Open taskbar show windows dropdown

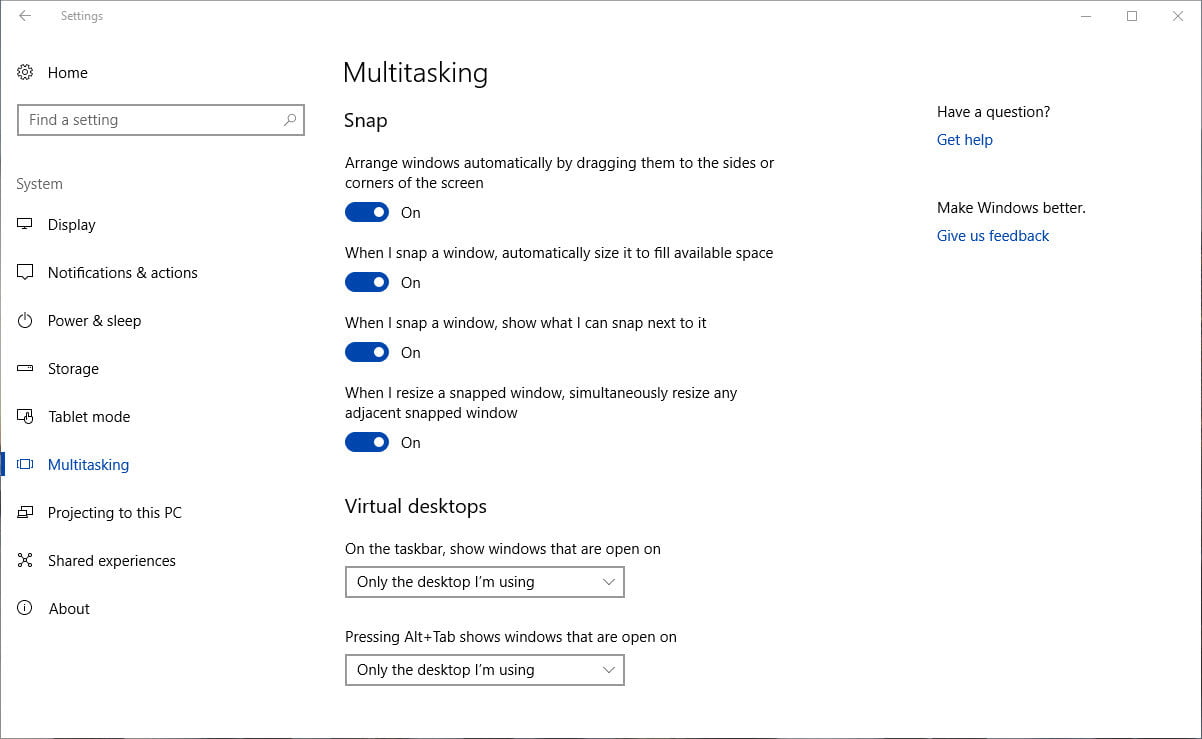coord(485,582)
